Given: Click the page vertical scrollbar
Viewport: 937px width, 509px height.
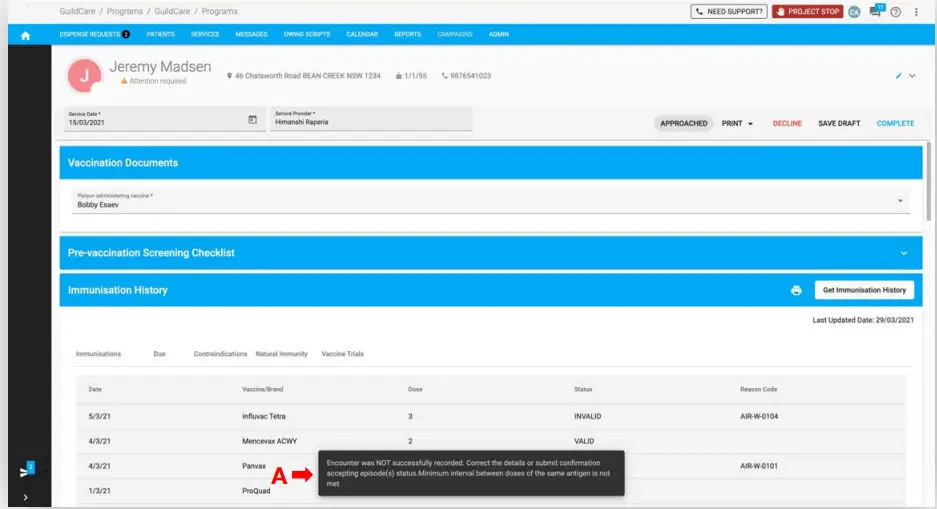Looking at the screenshot, I should pyautogui.click(x=928, y=181).
